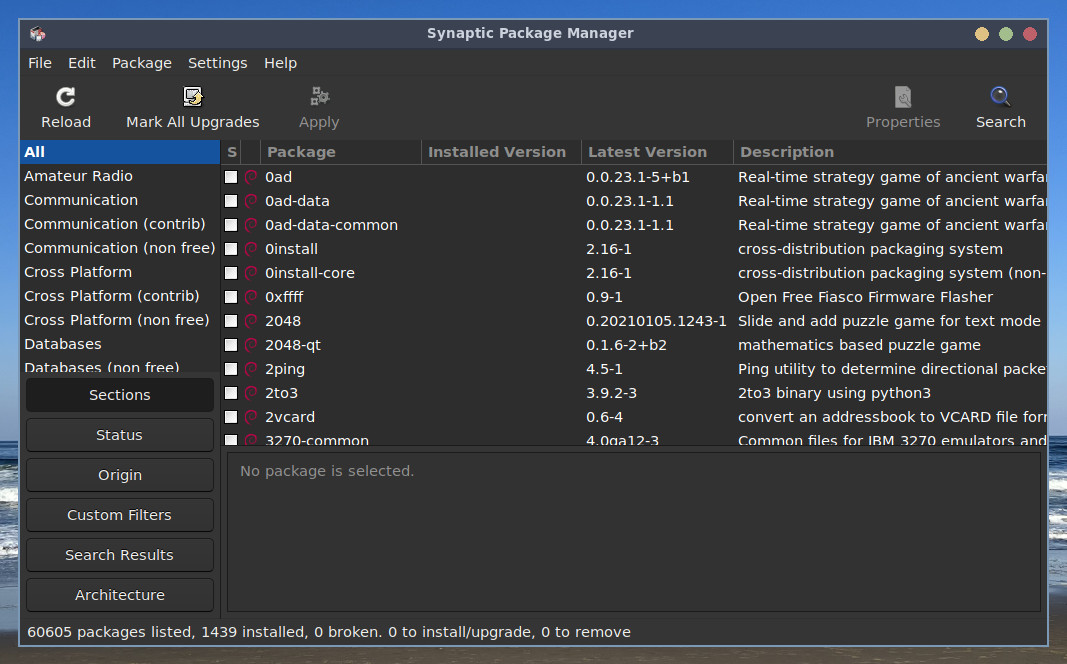1067x664 pixels.
Task: Choose the Cross Platform (non free) section
Action: (x=120, y=320)
